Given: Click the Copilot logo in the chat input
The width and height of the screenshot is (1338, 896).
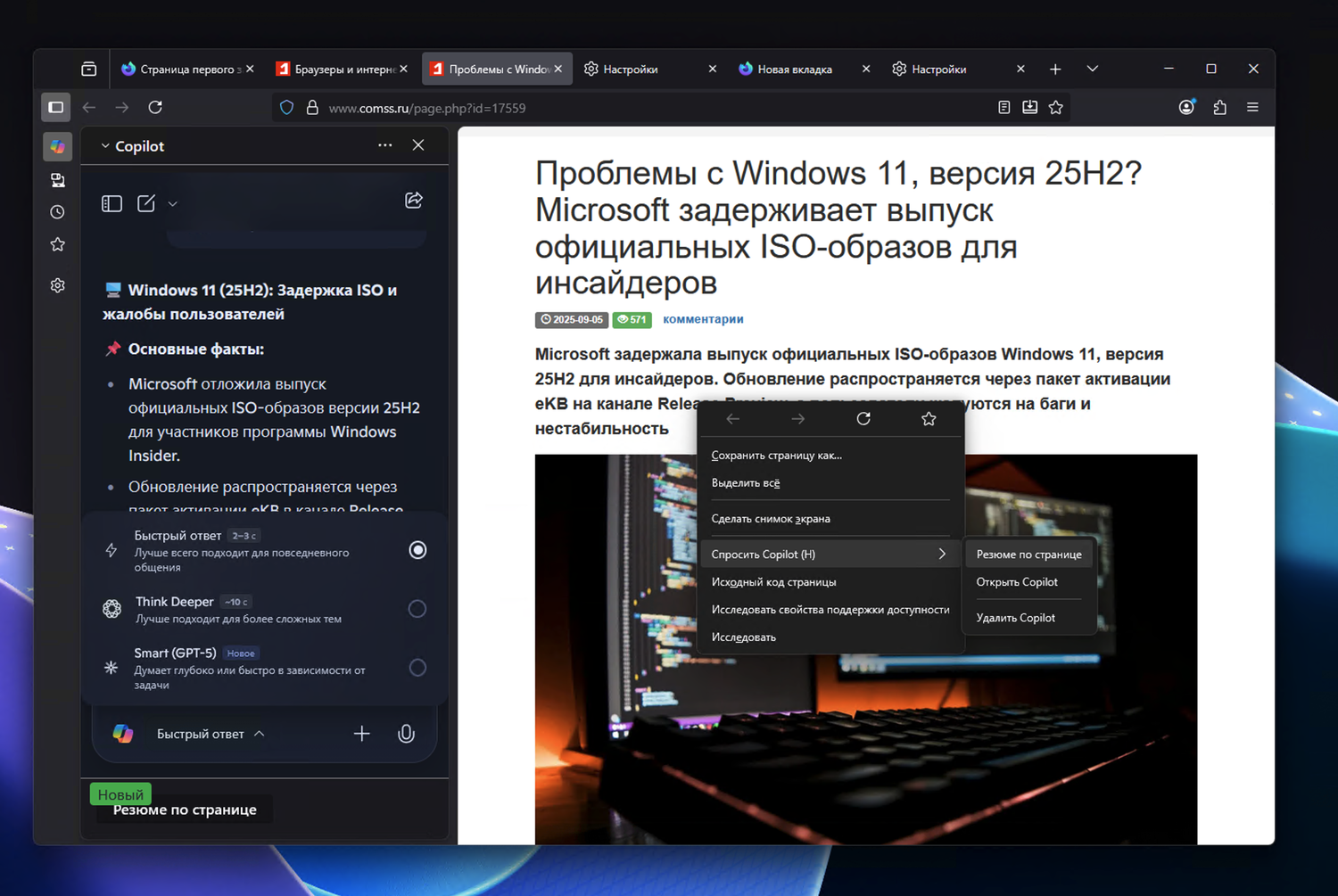Looking at the screenshot, I should click(123, 734).
